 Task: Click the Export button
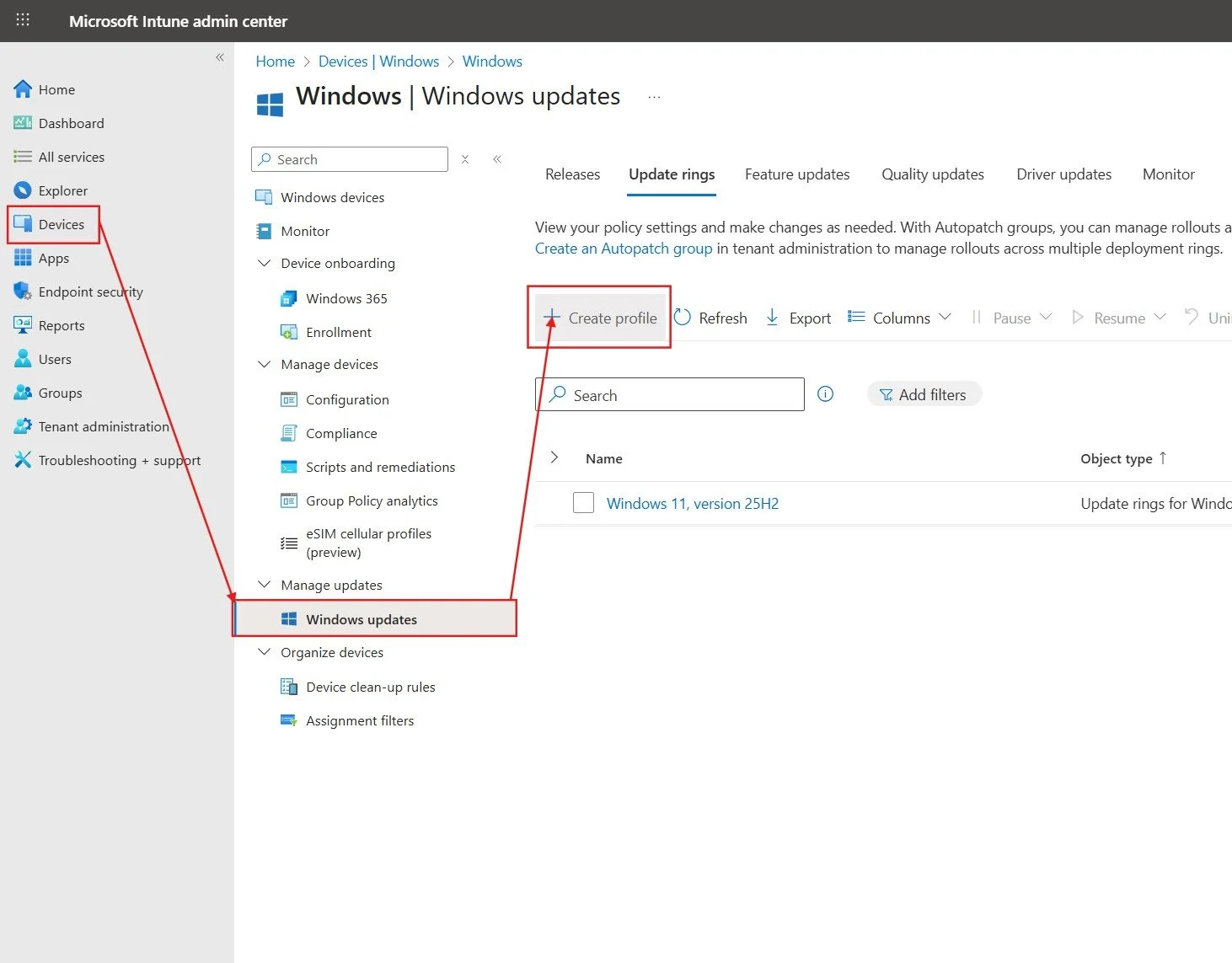tap(798, 318)
